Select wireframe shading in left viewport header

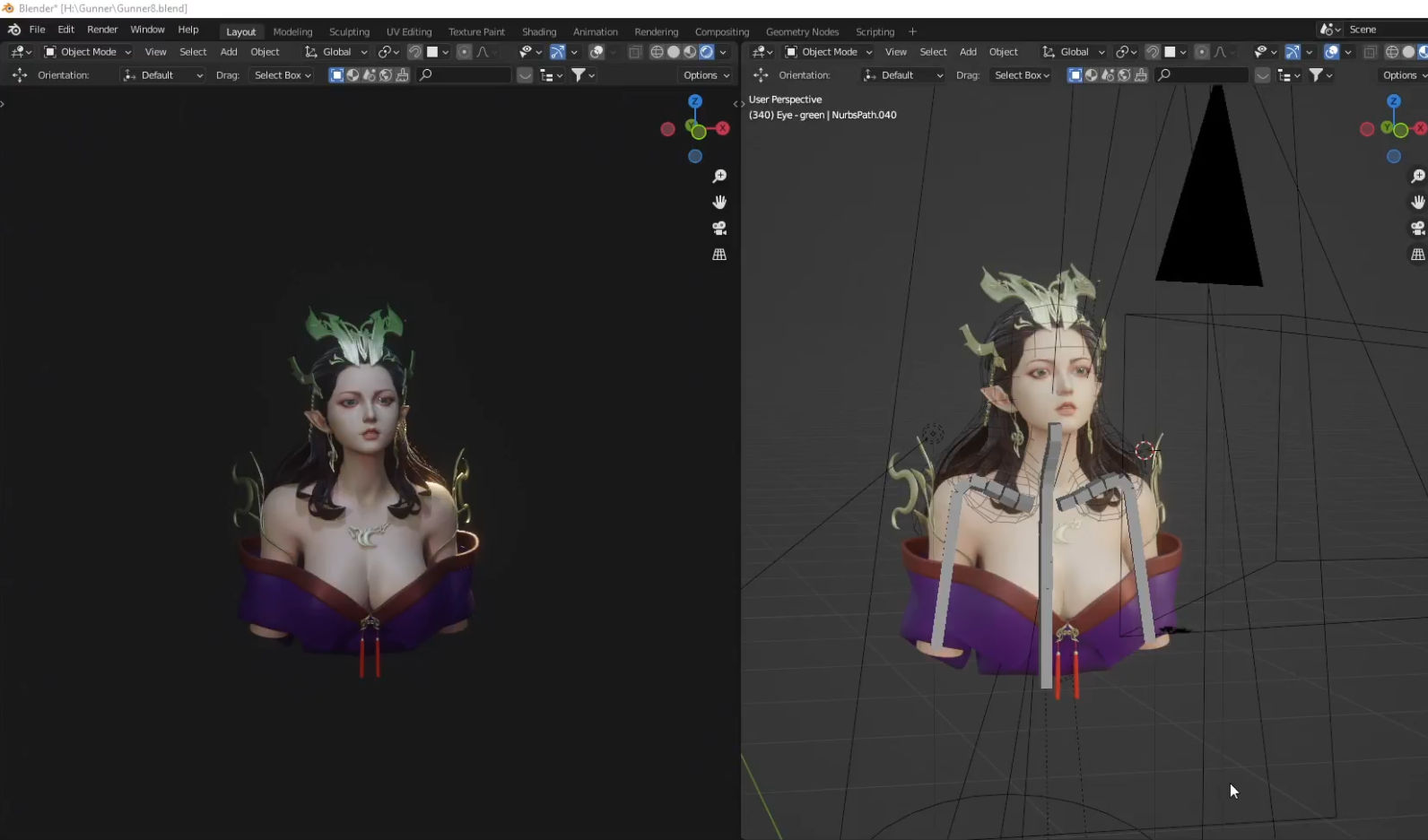click(657, 52)
